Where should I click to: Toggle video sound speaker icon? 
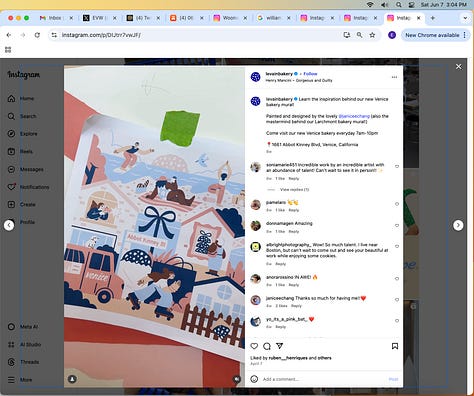click(x=237, y=379)
